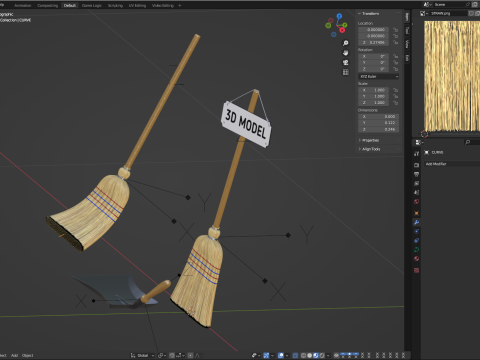Viewport: 480px width, 360px height.
Task: Open the green Object Constraints tab icon
Action: (416, 249)
